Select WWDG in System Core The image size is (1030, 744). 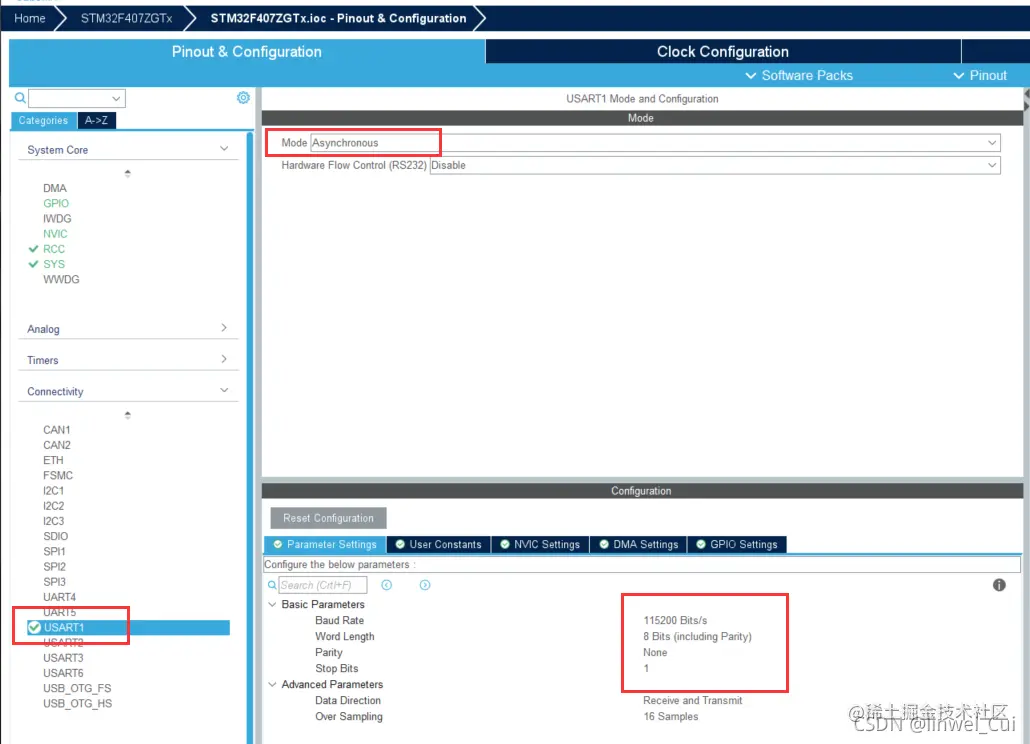pos(61,280)
